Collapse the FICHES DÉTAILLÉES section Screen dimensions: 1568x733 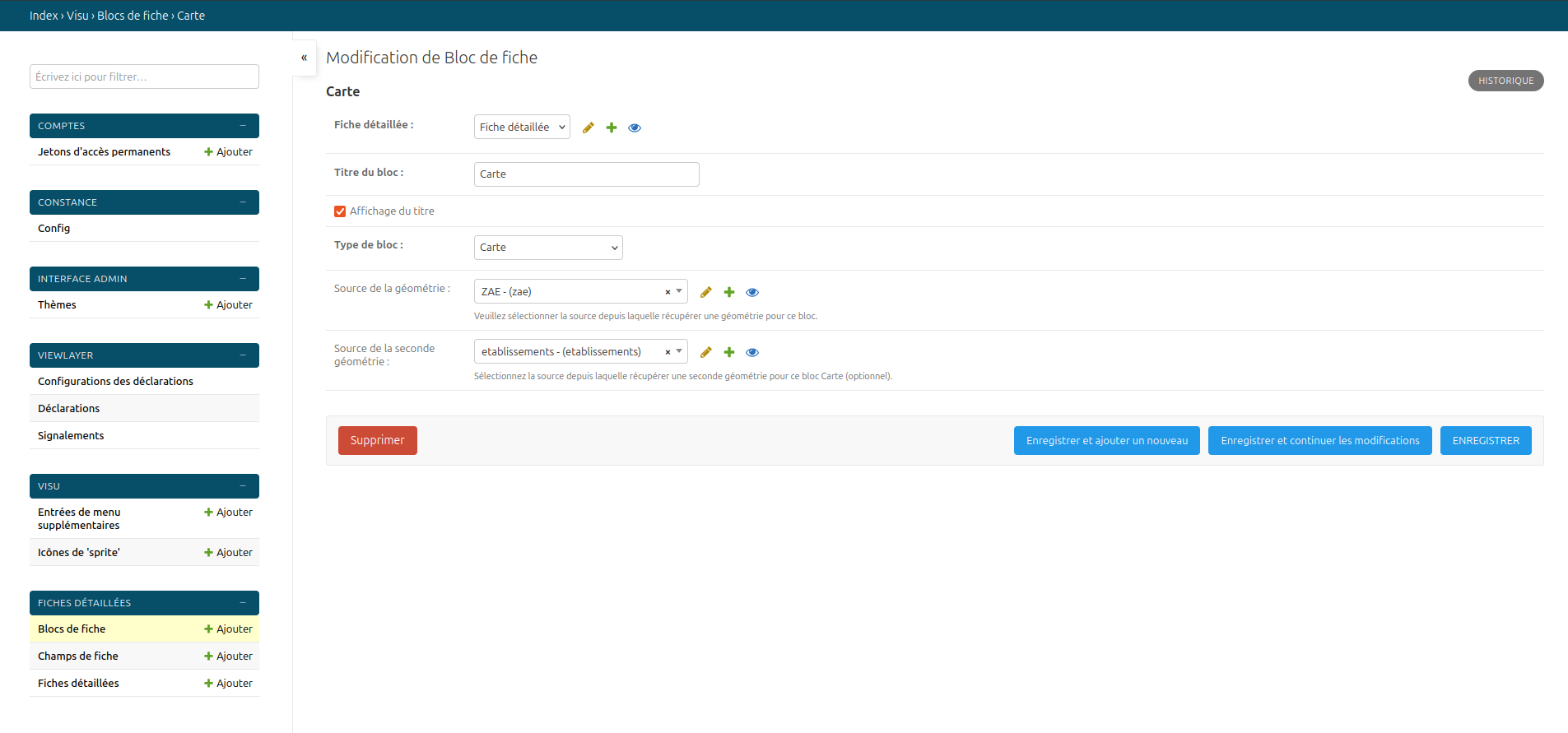[243, 603]
